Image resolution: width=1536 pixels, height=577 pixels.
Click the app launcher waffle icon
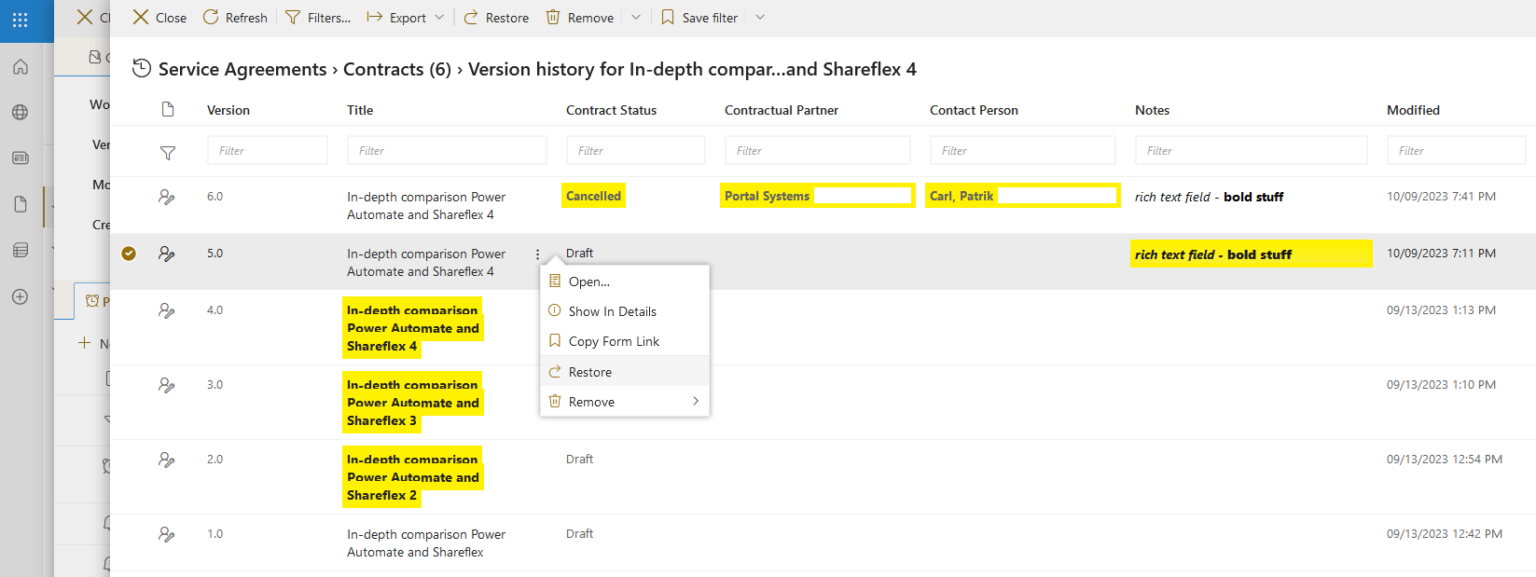pos(20,20)
